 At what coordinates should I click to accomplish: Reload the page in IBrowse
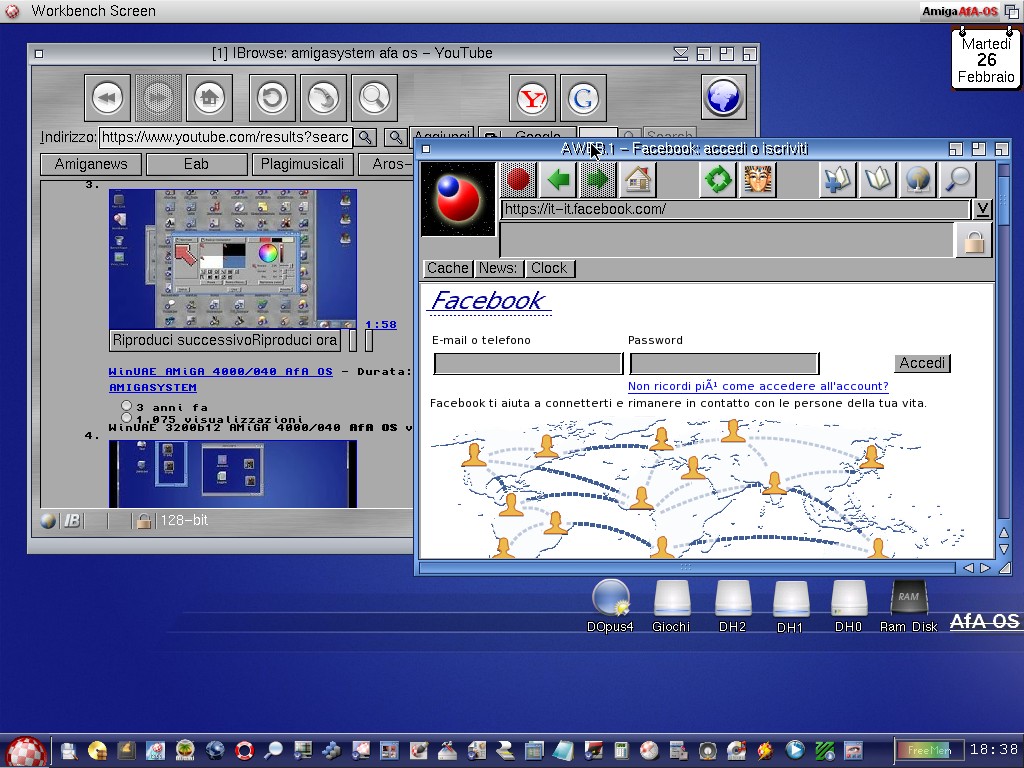272,98
